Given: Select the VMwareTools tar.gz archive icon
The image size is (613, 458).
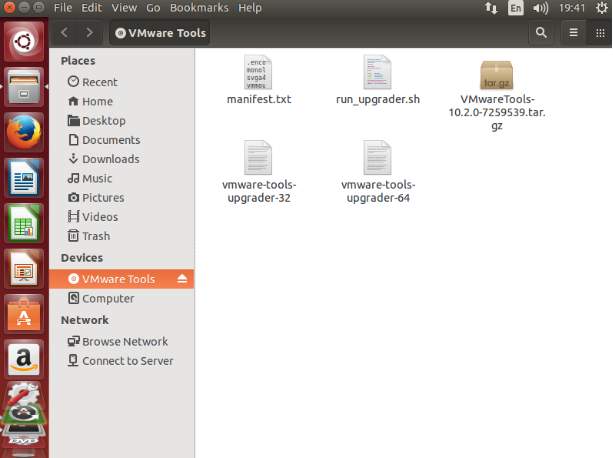Looking at the screenshot, I should tap(496, 75).
